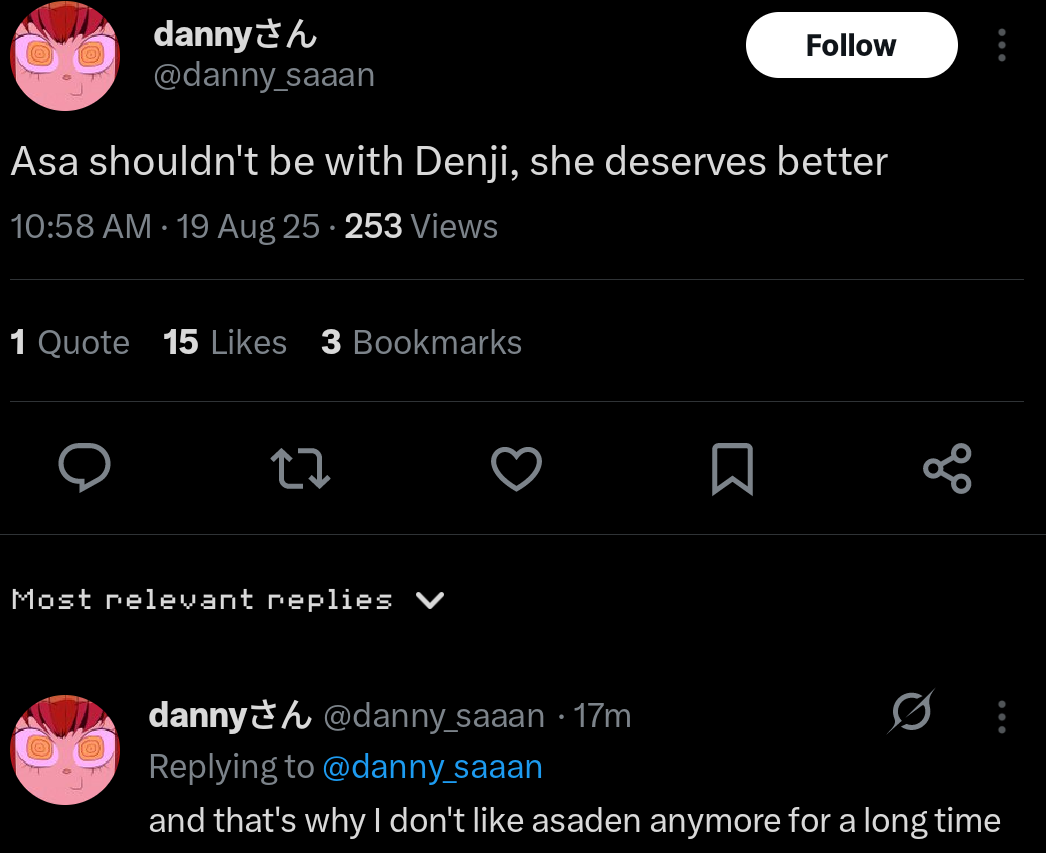Click the Grok slash icon on reply
Image resolution: width=1046 pixels, height=853 pixels.
(912, 713)
